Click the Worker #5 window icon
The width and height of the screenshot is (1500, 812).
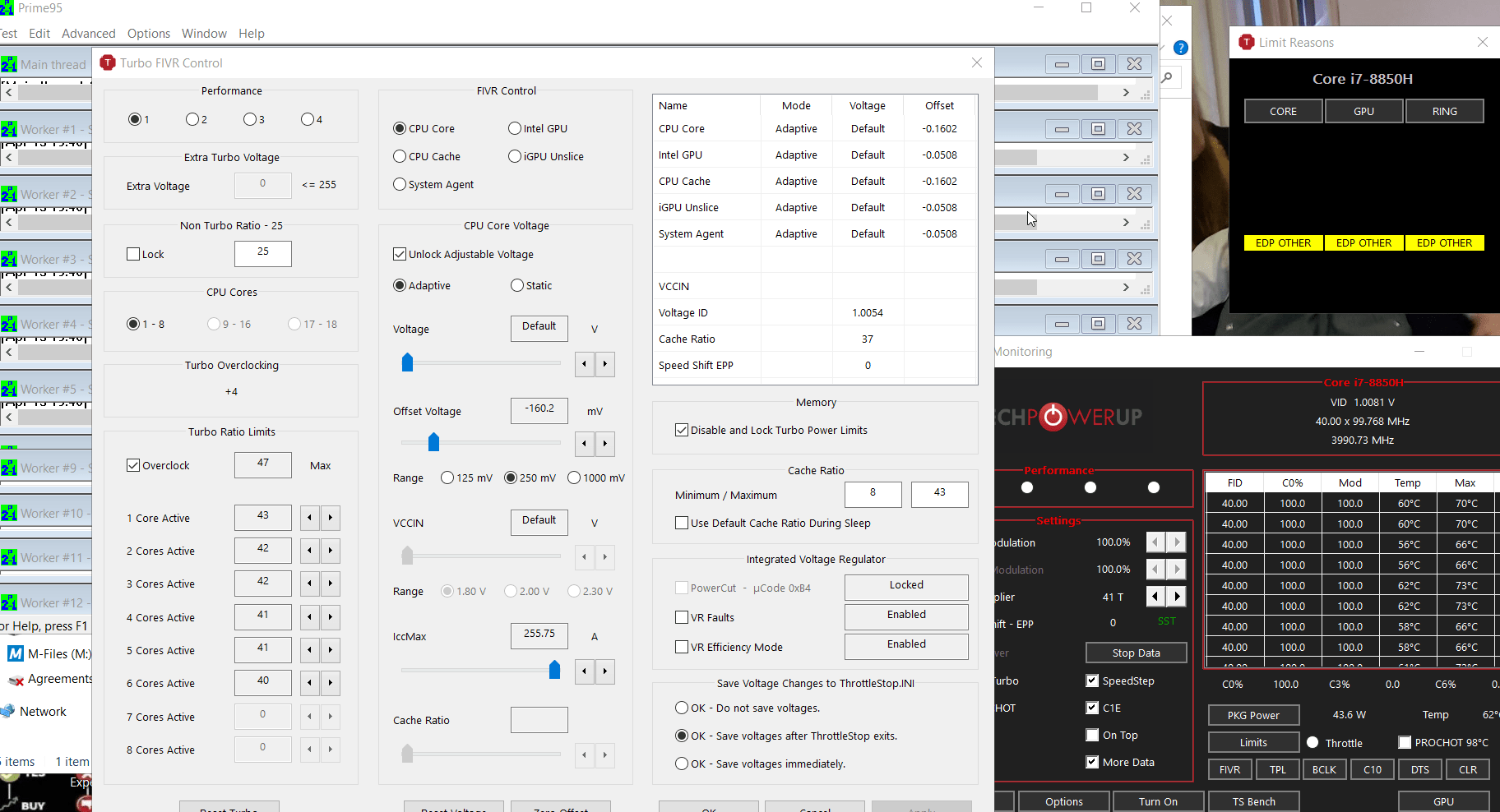[9, 389]
